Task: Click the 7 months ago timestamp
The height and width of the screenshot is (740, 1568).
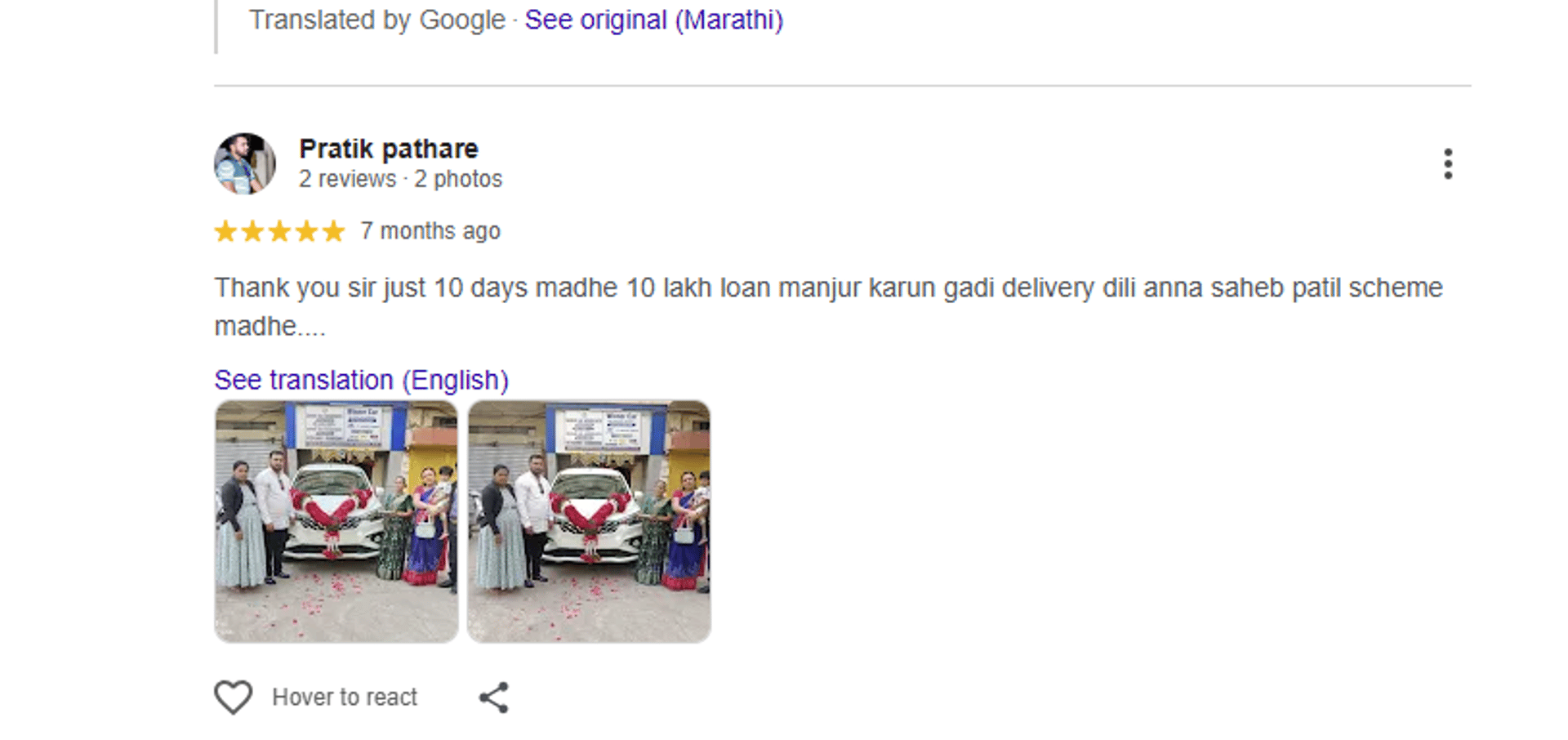Action: [x=430, y=231]
